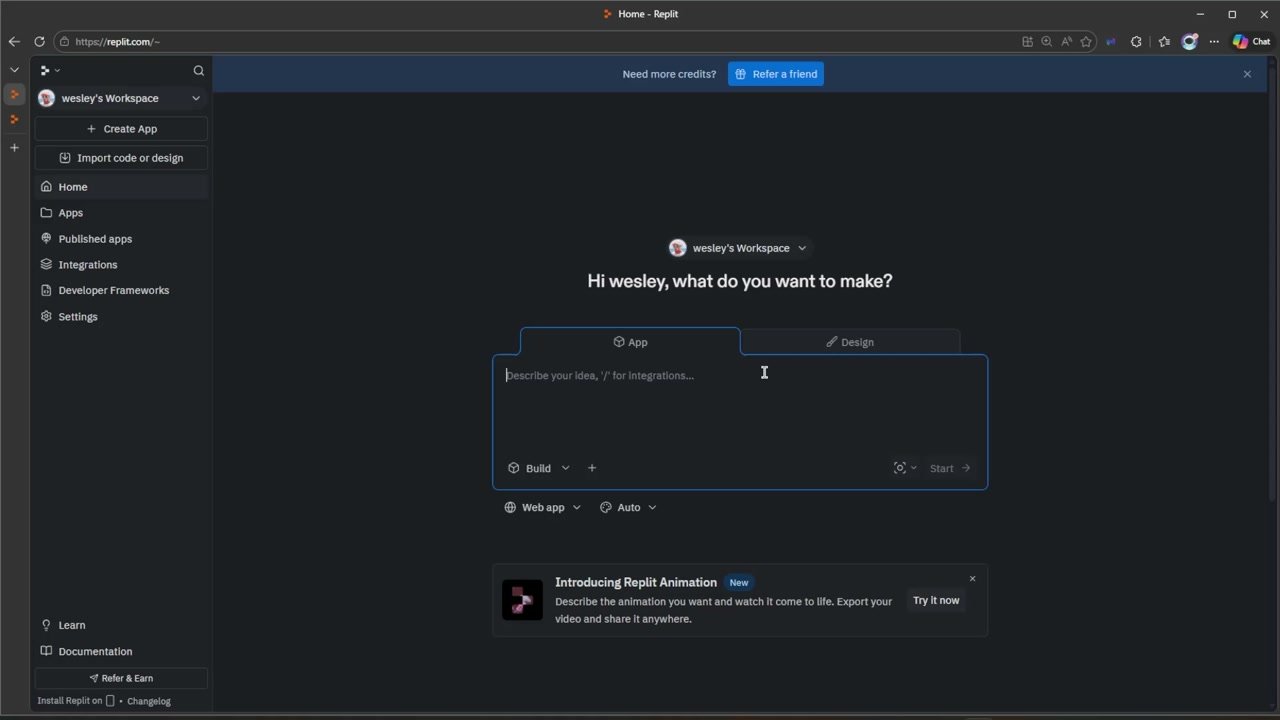Click the search icon in the sidebar
1280x720 pixels.
(198, 70)
